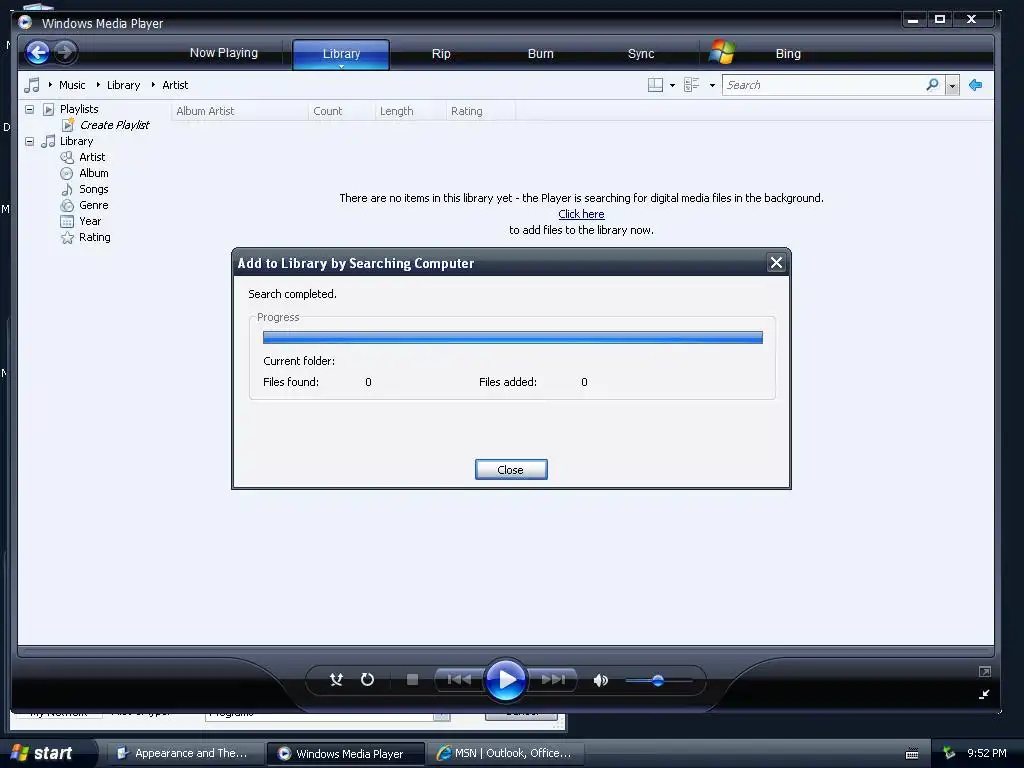The height and width of the screenshot is (768, 1024).
Task: Collapse the Library tree node
Action: 29,141
